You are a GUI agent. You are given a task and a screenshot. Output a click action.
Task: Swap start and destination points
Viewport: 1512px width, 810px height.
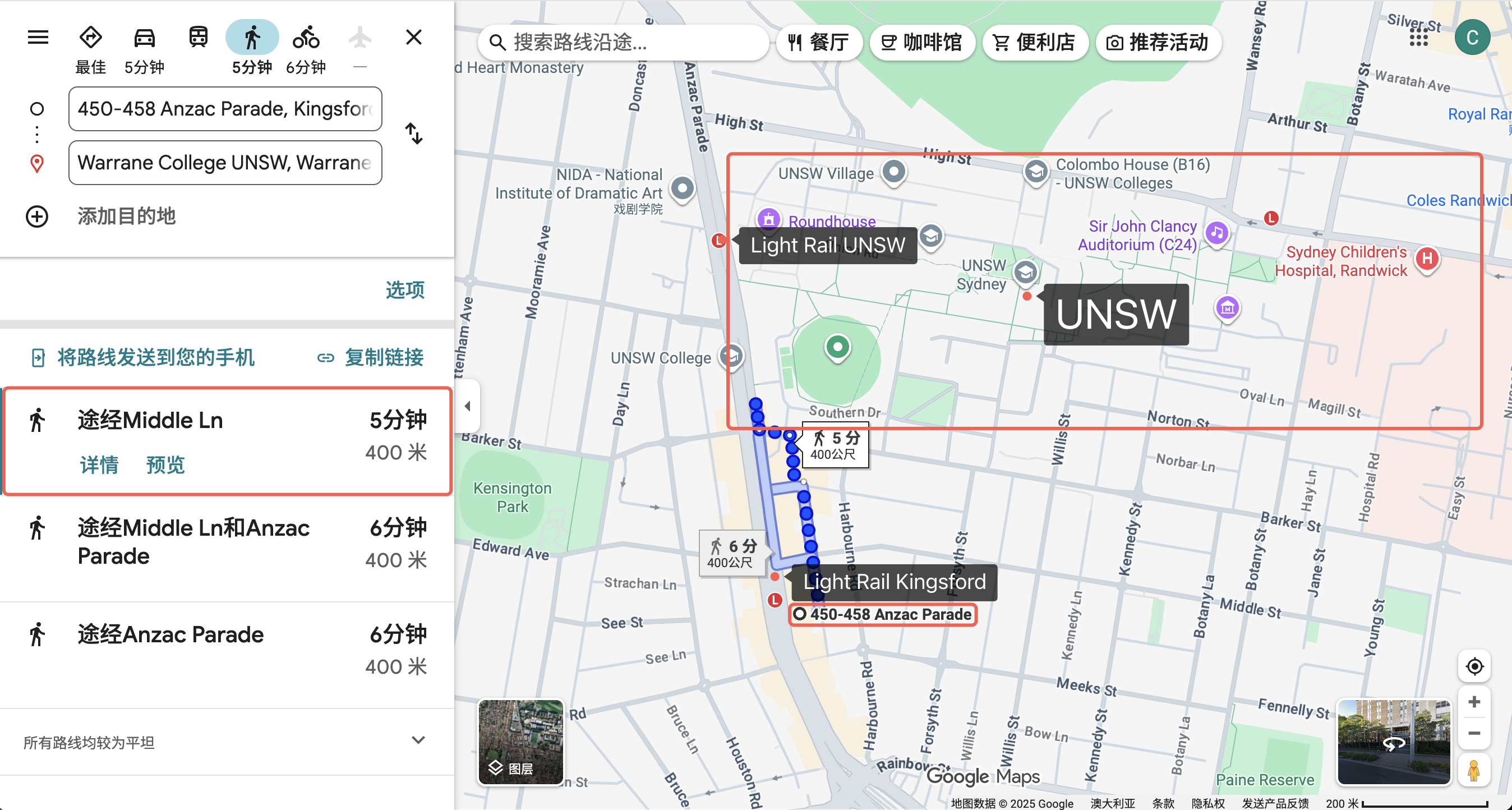pos(414,134)
